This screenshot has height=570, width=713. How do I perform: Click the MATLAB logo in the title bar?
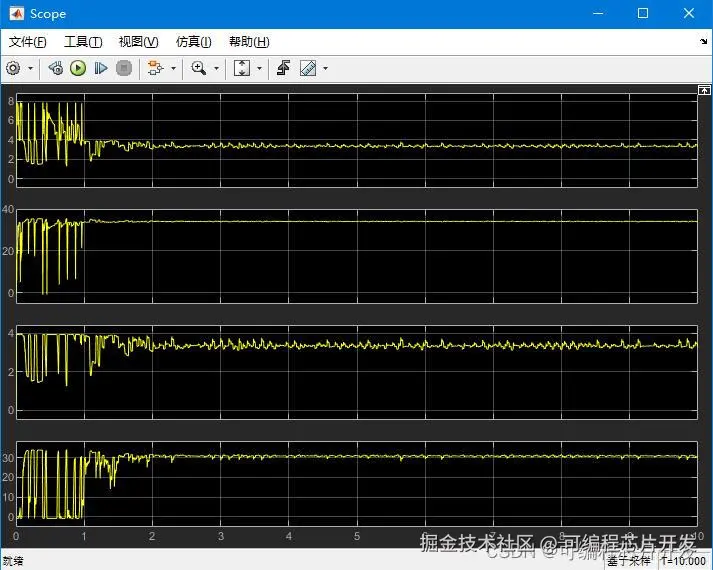coord(16,14)
